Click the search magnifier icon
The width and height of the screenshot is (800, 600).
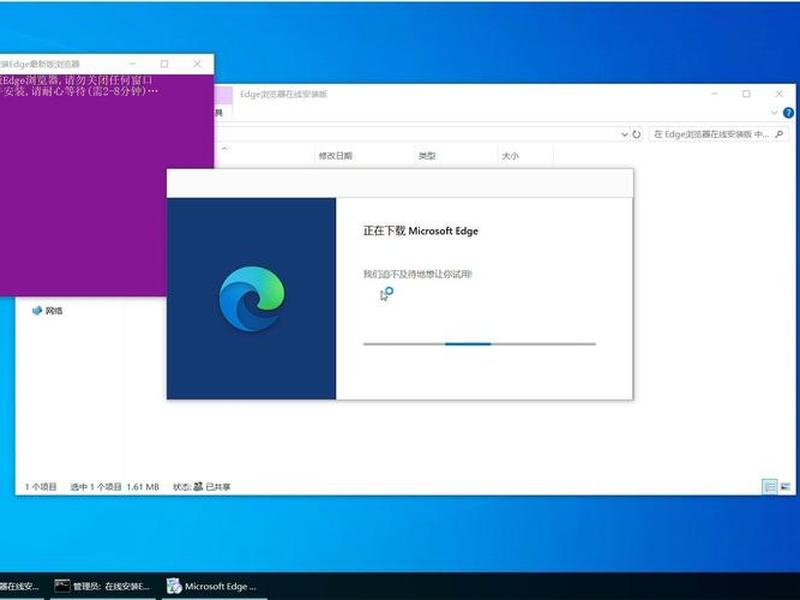pos(779,134)
